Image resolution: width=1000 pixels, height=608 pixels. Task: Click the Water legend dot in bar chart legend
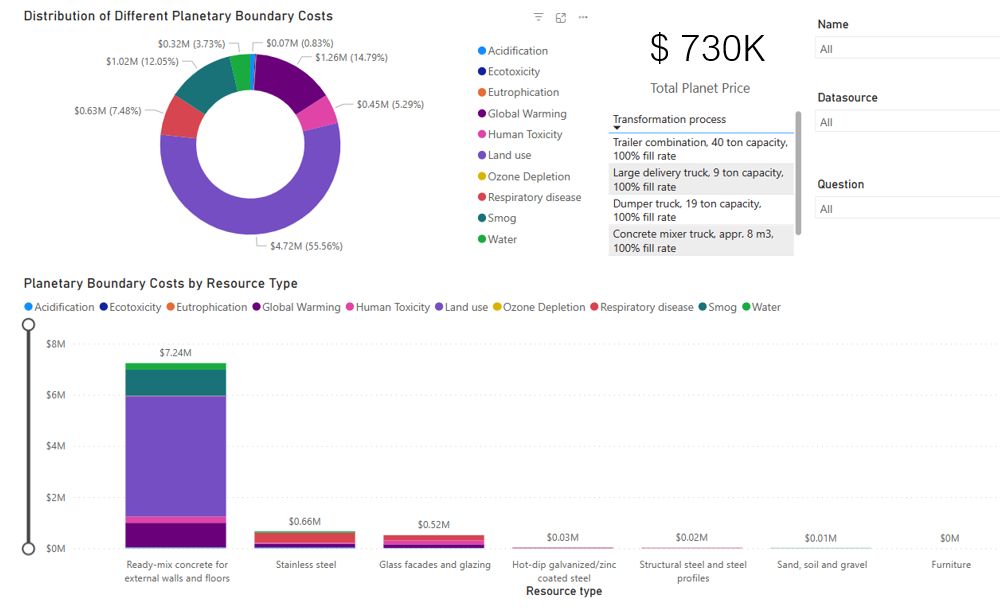[x=746, y=307]
